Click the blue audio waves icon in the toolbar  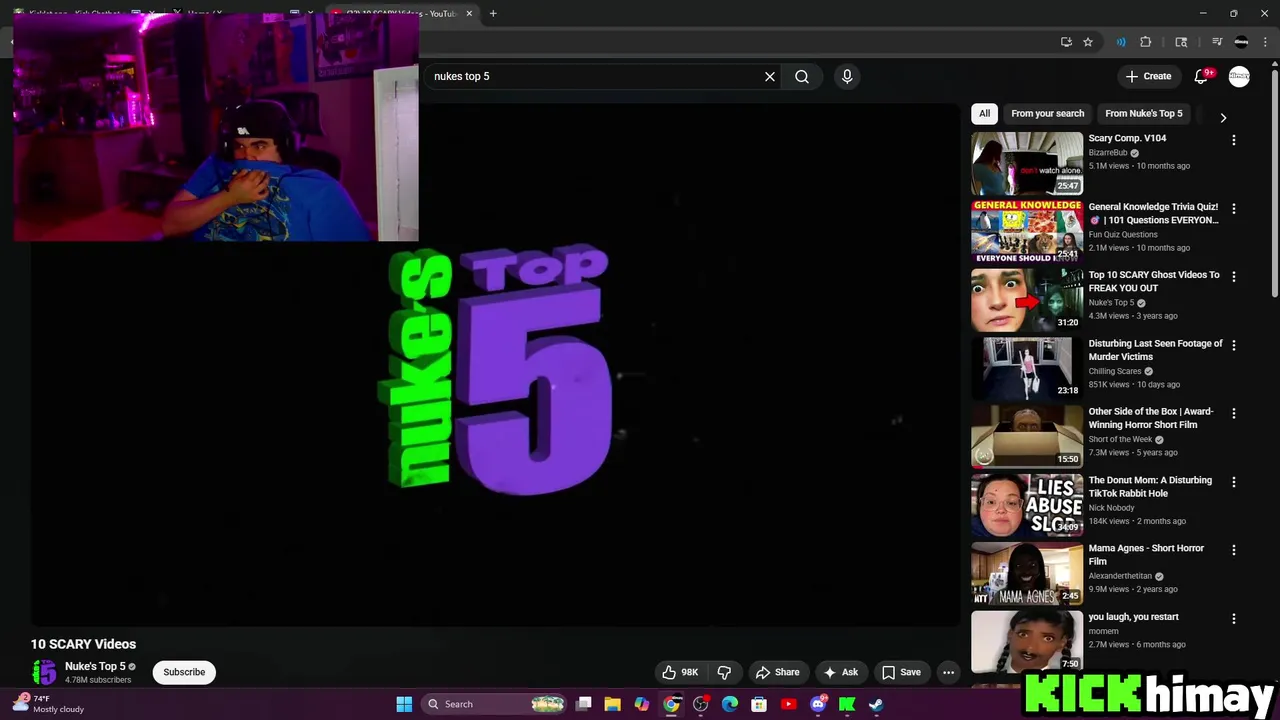pyautogui.click(x=1121, y=42)
